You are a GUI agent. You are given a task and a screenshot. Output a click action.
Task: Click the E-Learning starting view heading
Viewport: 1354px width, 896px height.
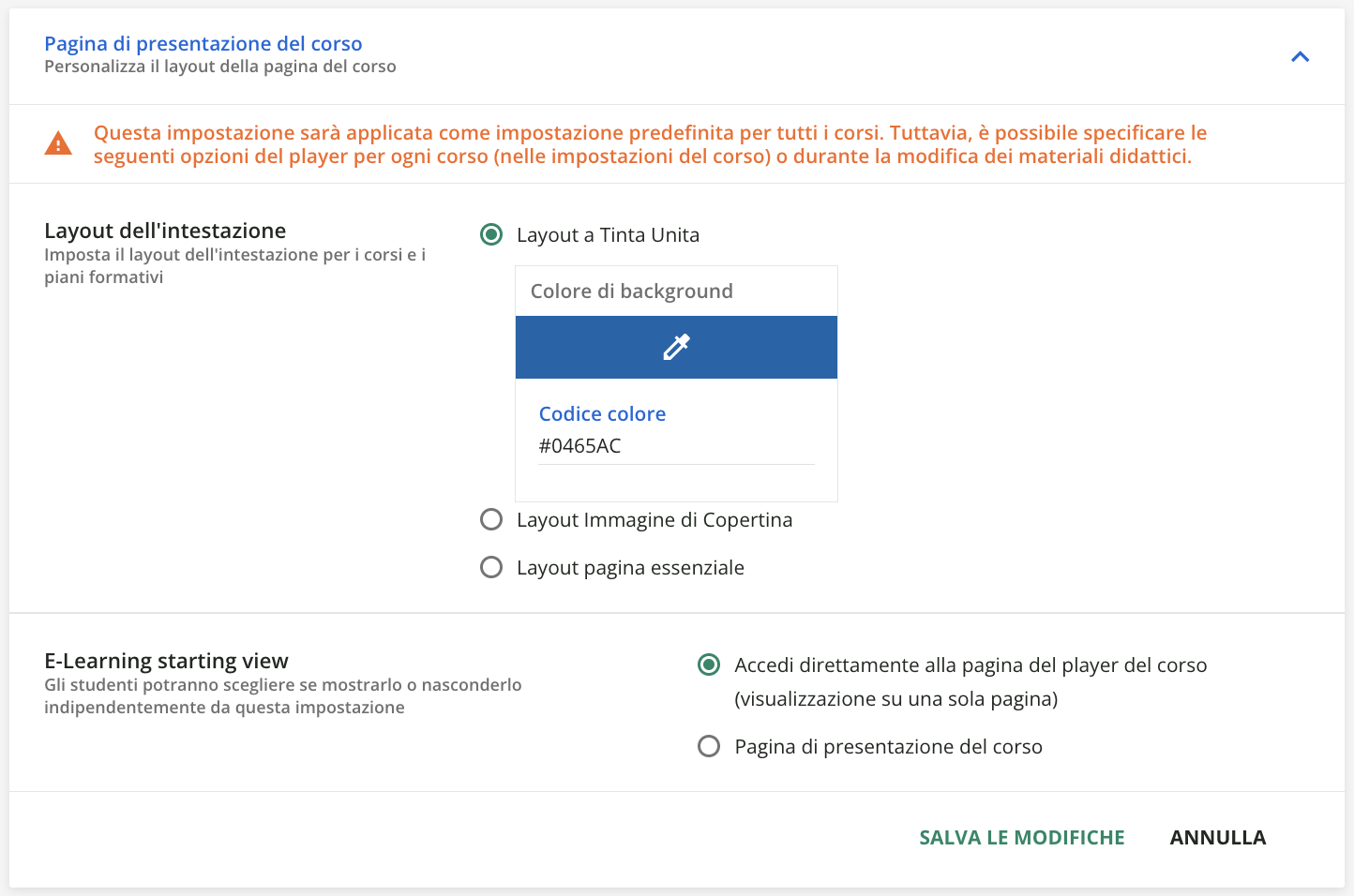click(166, 661)
